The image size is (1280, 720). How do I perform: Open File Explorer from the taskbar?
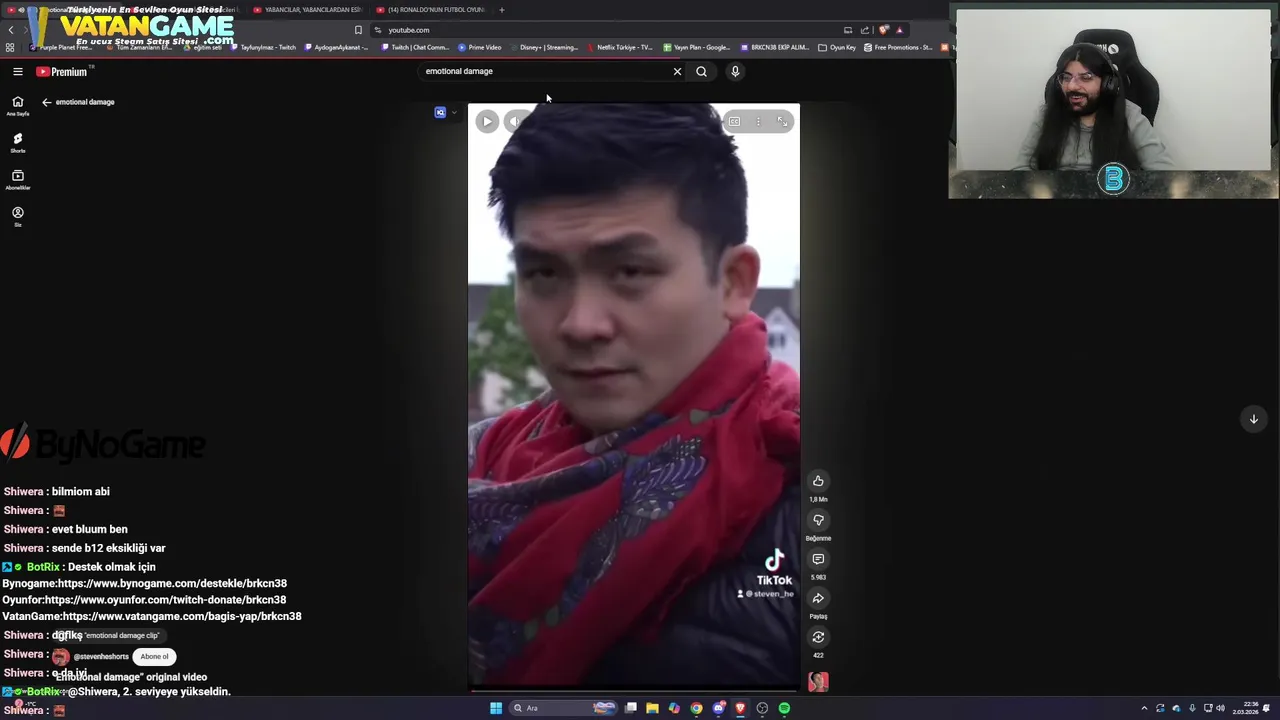coord(652,708)
